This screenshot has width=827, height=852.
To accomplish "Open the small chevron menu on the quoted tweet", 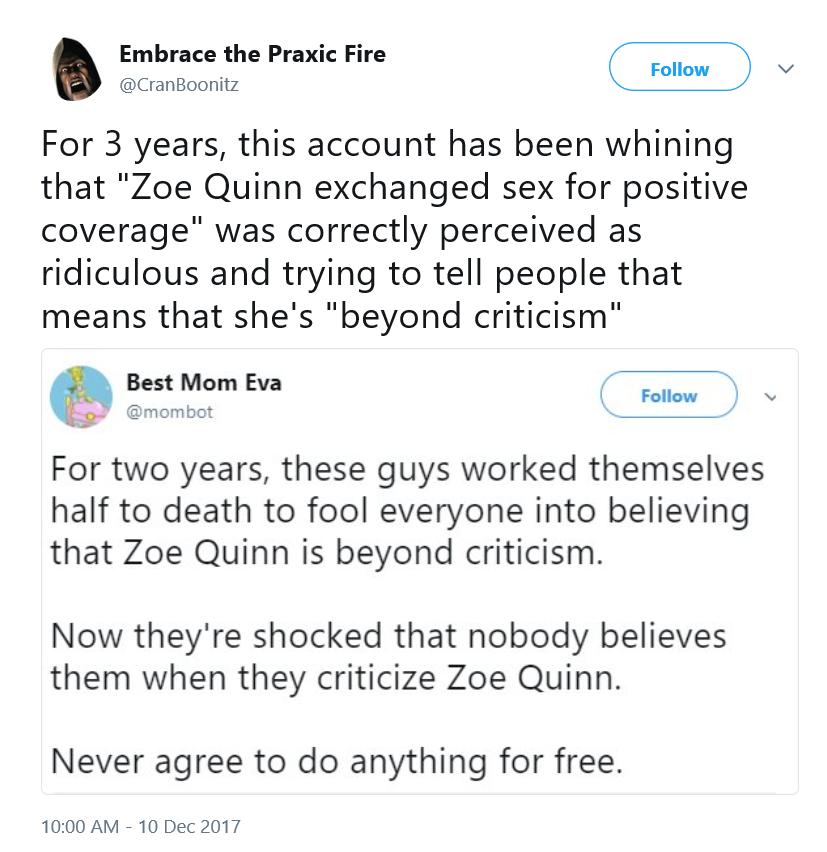I will [x=770, y=397].
